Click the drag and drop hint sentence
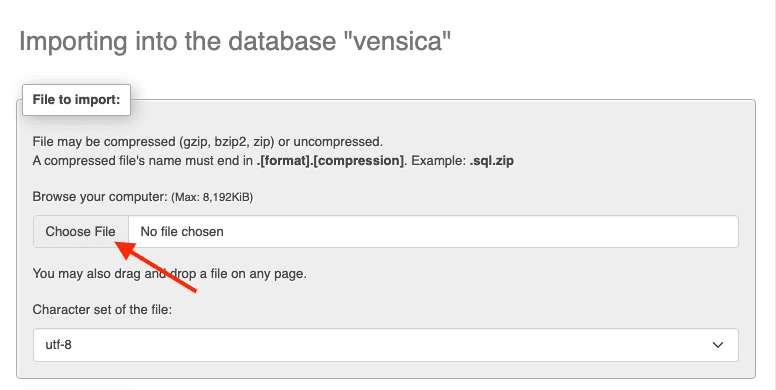Screen dimensions: 776x390 click(x=170, y=274)
